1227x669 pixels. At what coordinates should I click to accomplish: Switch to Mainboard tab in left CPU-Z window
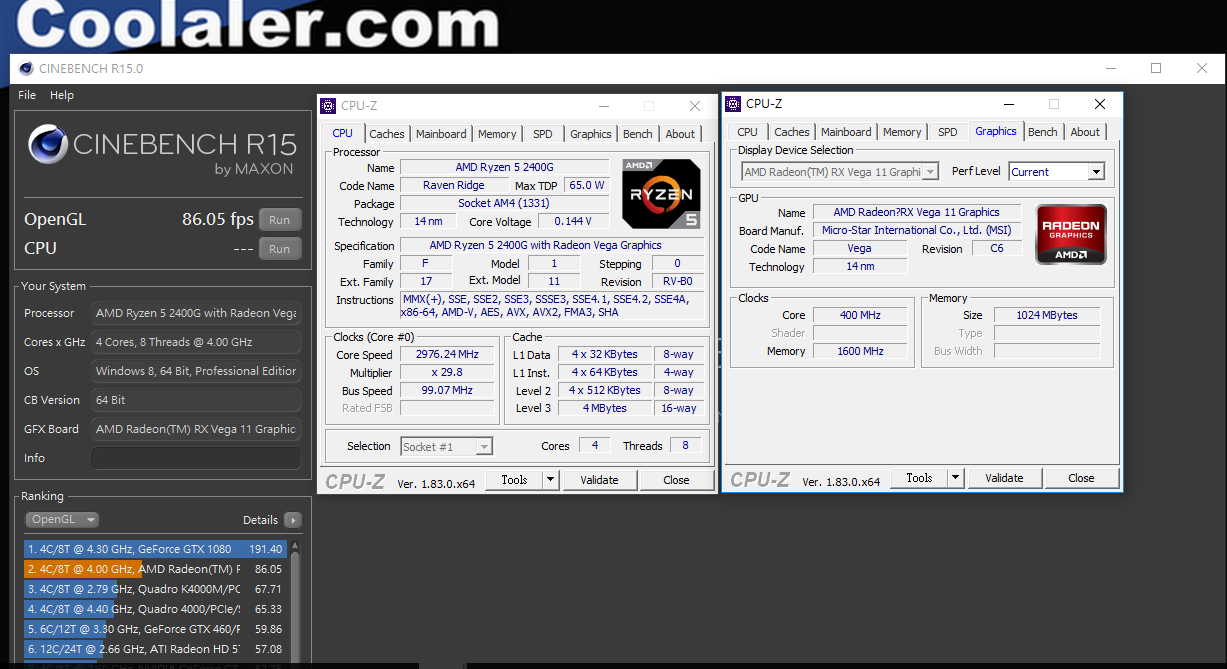tap(441, 134)
